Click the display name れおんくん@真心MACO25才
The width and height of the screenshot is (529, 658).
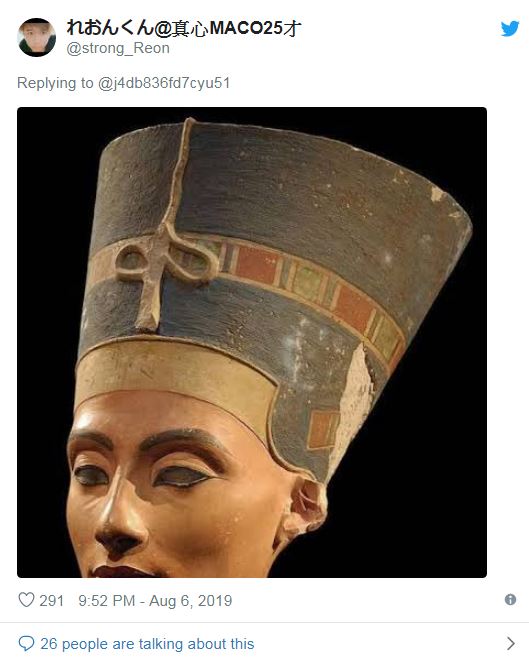pos(184,28)
